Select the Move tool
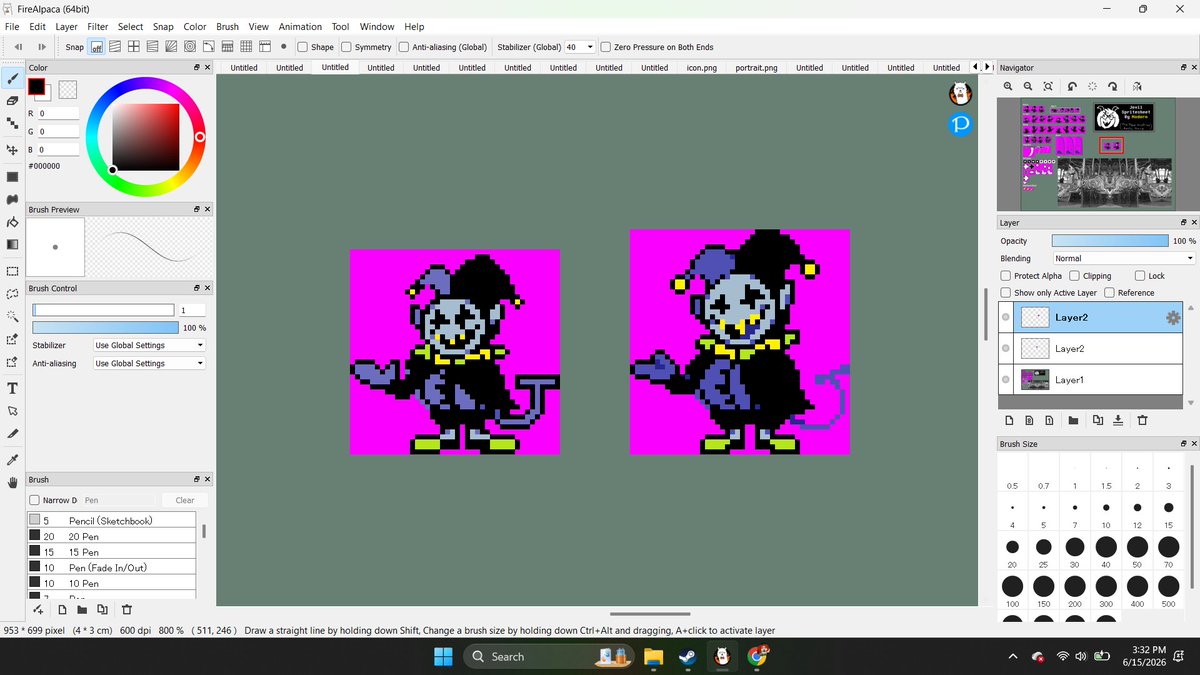Image resolution: width=1200 pixels, height=675 pixels. [x=12, y=150]
